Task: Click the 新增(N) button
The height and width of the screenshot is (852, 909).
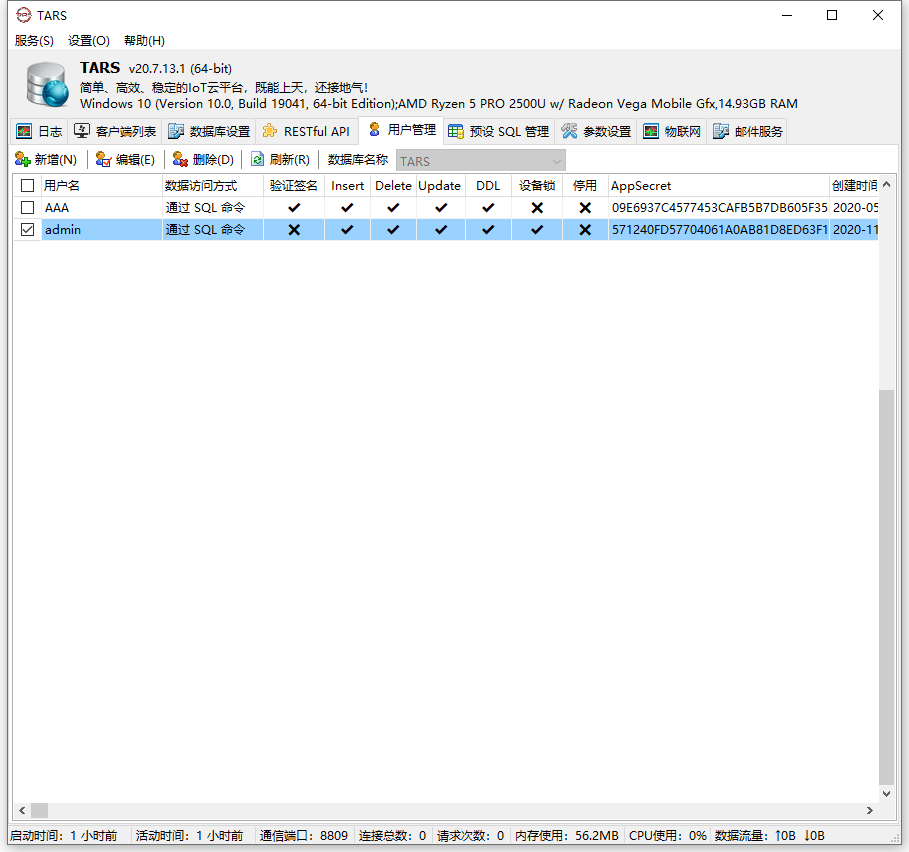Action: pyautogui.click(x=46, y=159)
